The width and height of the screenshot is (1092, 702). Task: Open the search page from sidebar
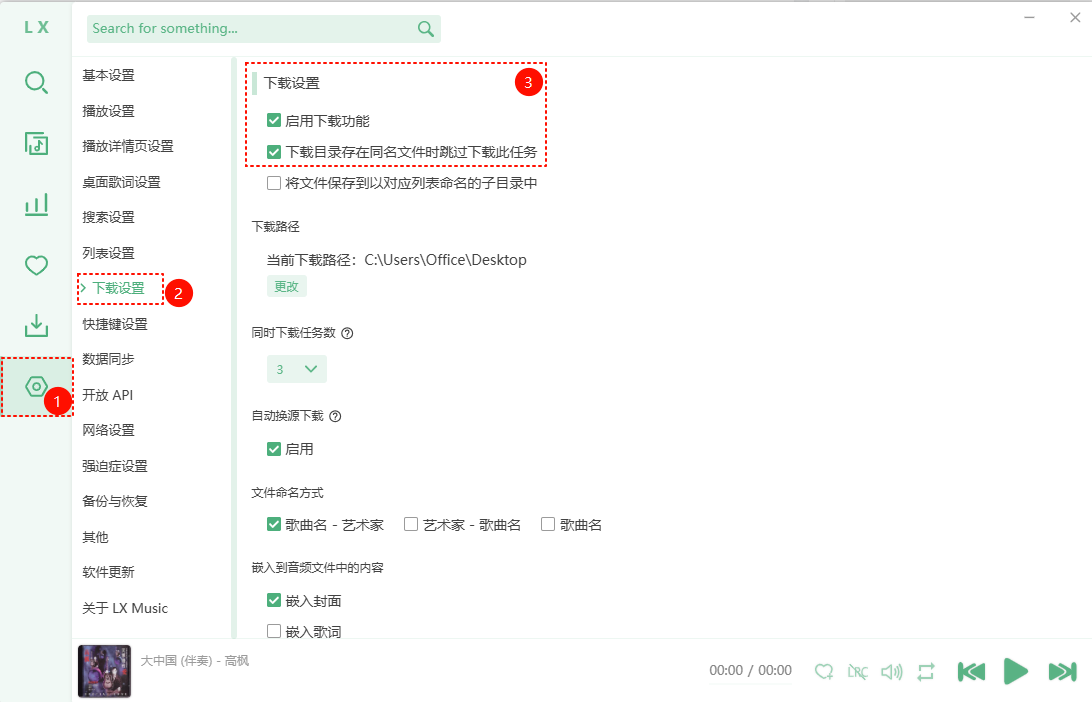coord(36,83)
